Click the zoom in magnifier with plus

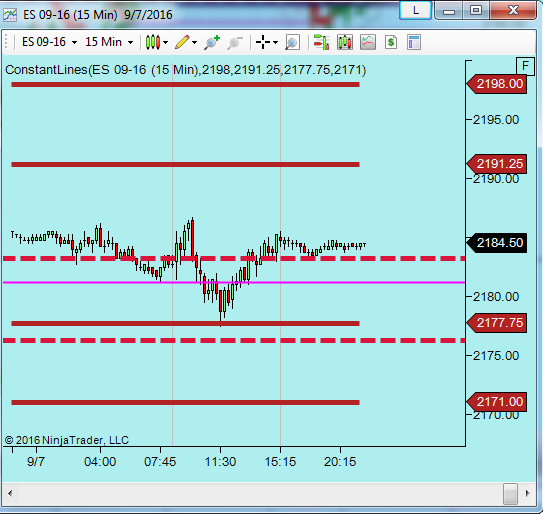point(212,42)
